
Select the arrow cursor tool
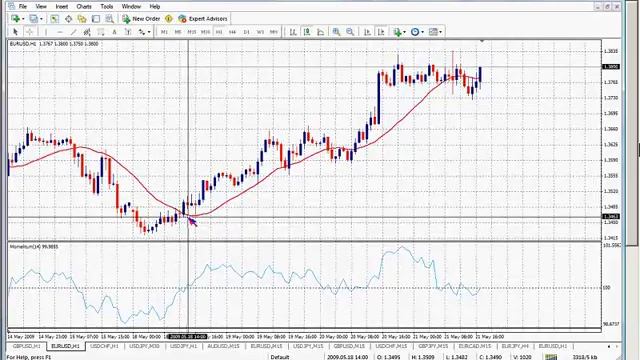click(x=16, y=32)
